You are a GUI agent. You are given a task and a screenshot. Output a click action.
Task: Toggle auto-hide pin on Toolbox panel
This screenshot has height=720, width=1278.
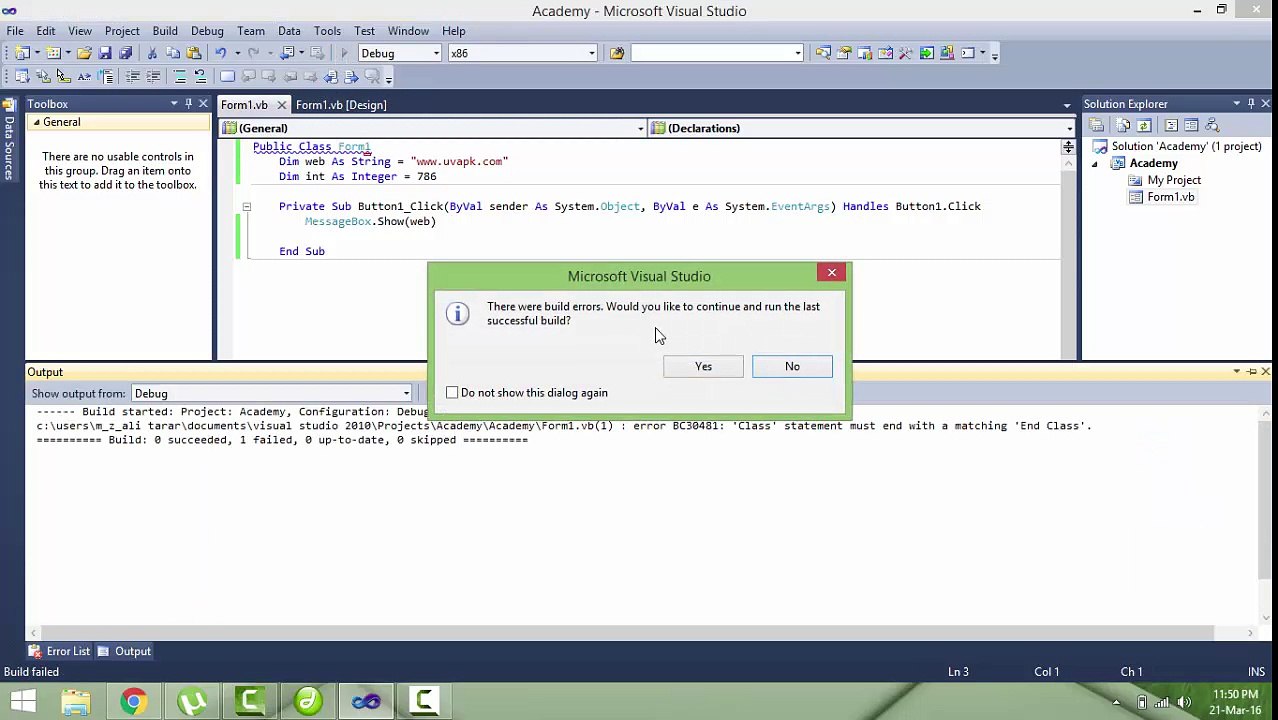pyautogui.click(x=188, y=104)
